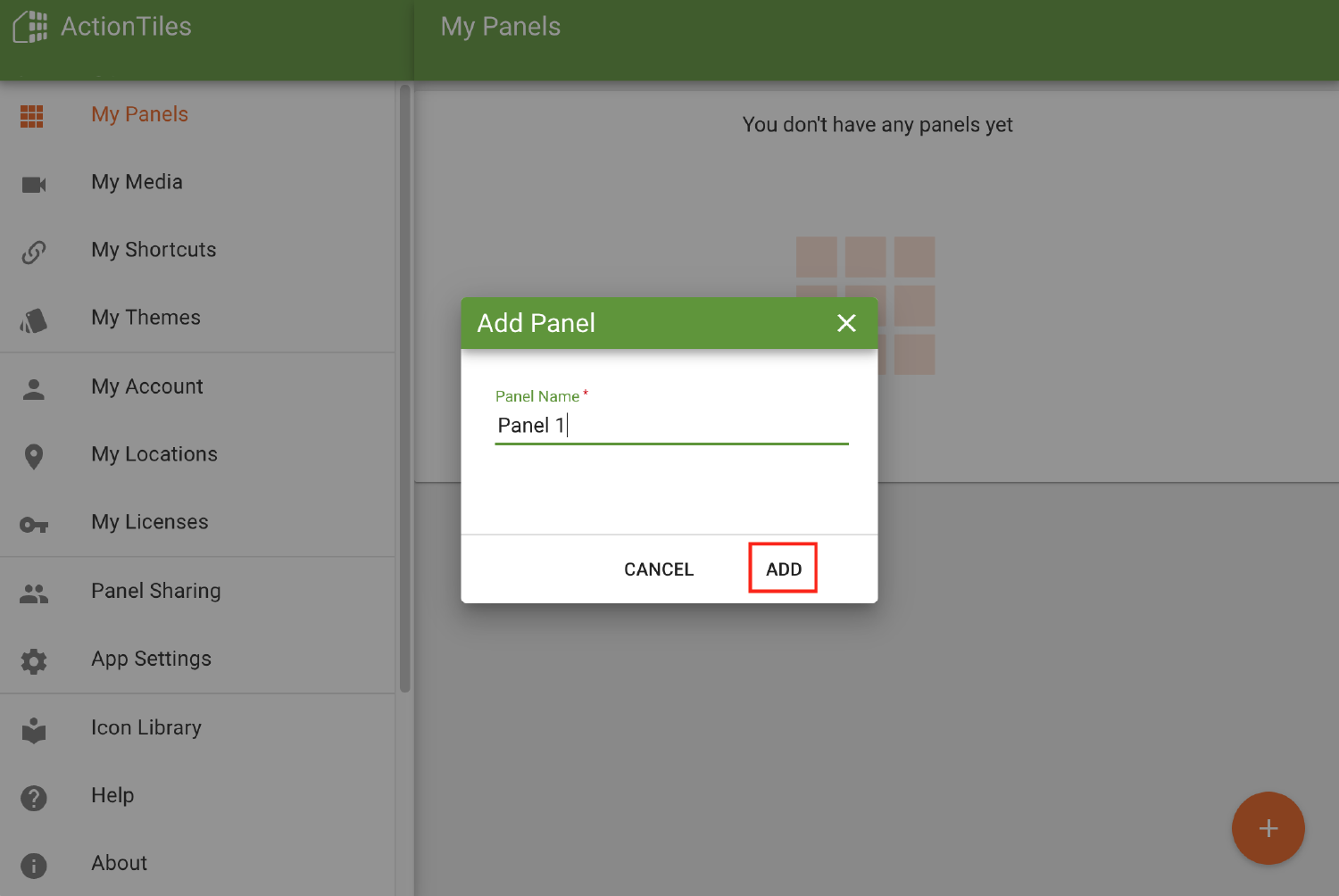Click the App Settings gear icon

33,660
